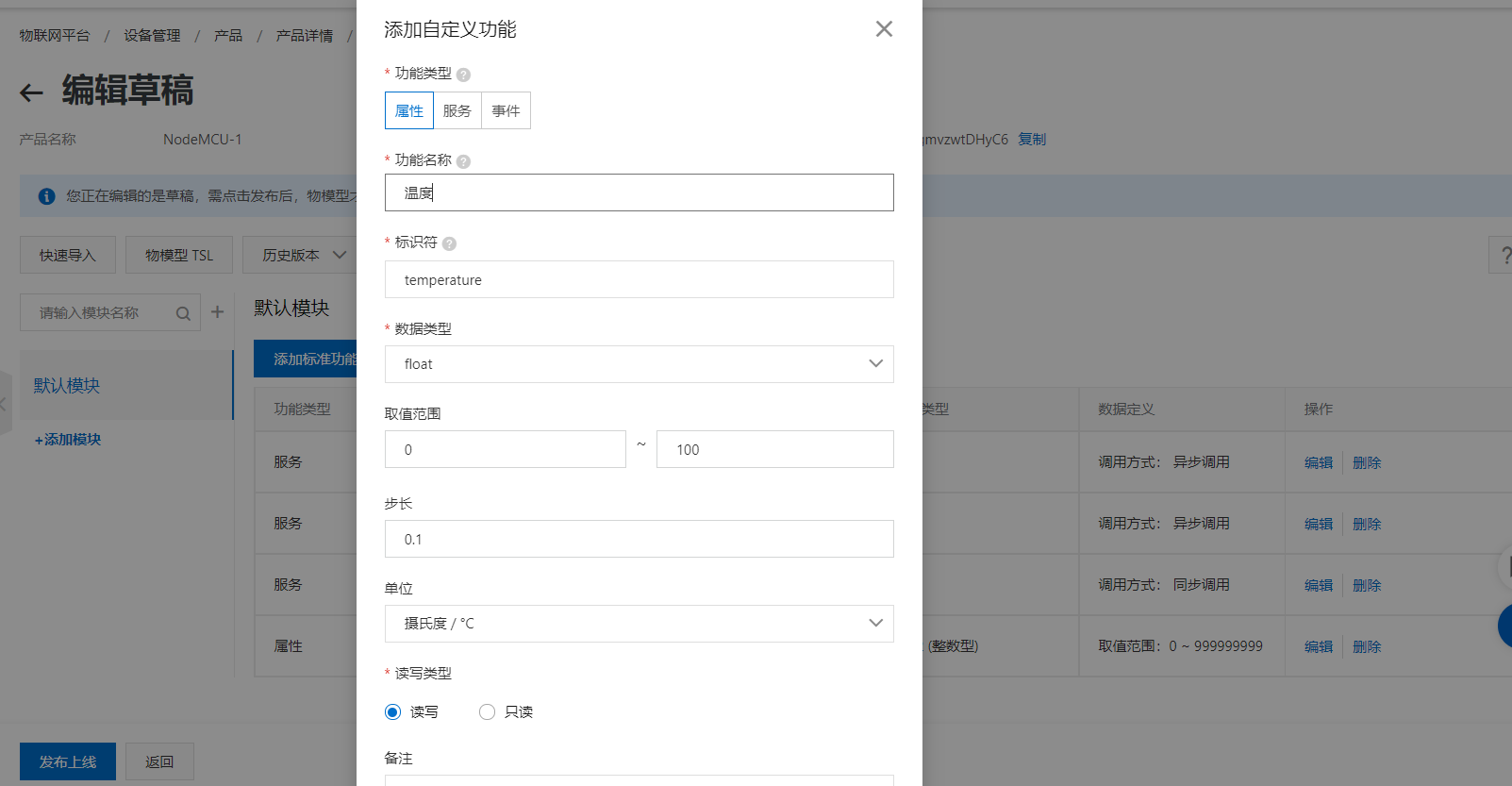The width and height of the screenshot is (1512, 786).
Task: Open 产品 breadcrumb link
Action: (x=228, y=36)
